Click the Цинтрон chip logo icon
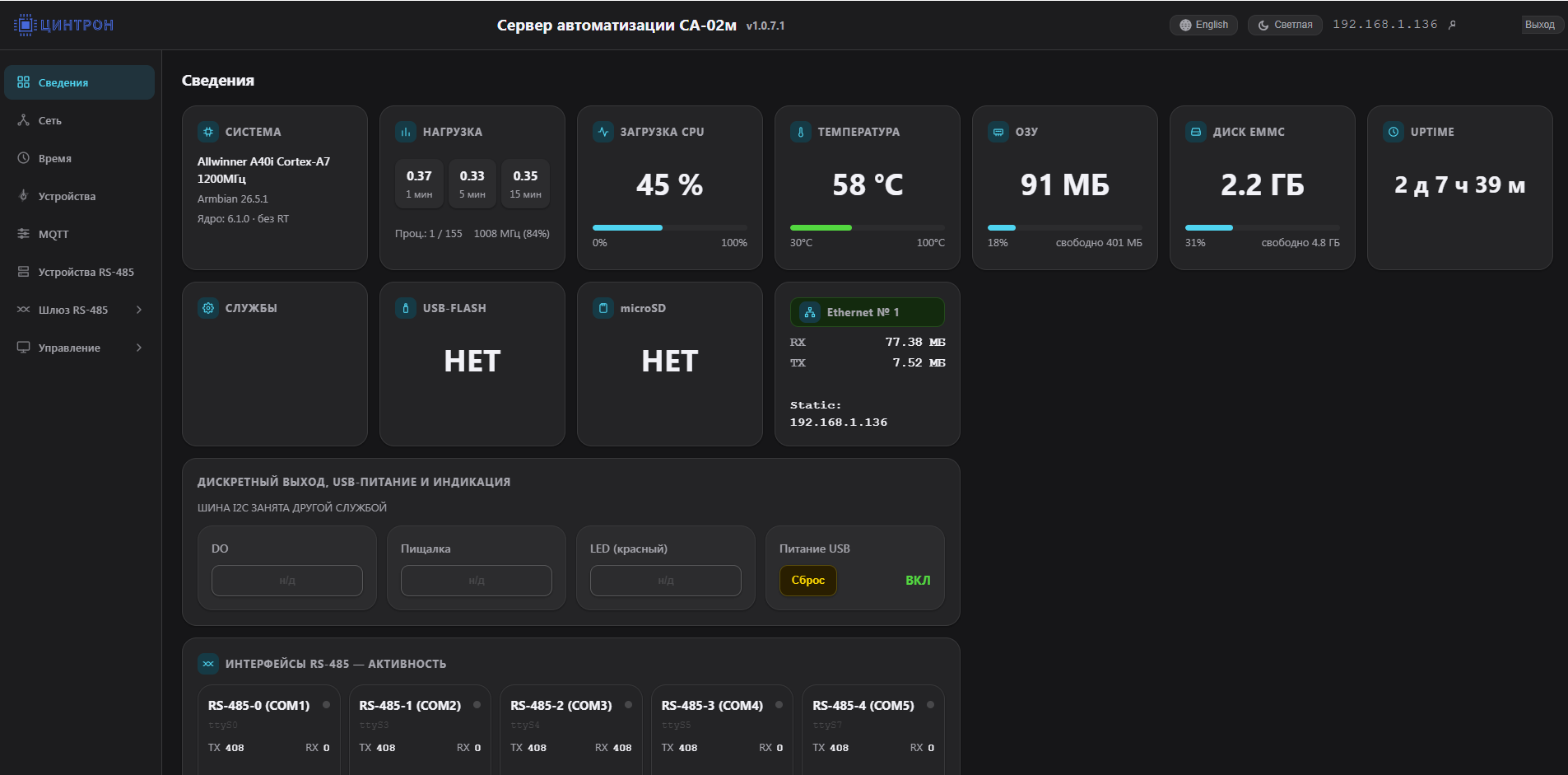 (25, 25)
